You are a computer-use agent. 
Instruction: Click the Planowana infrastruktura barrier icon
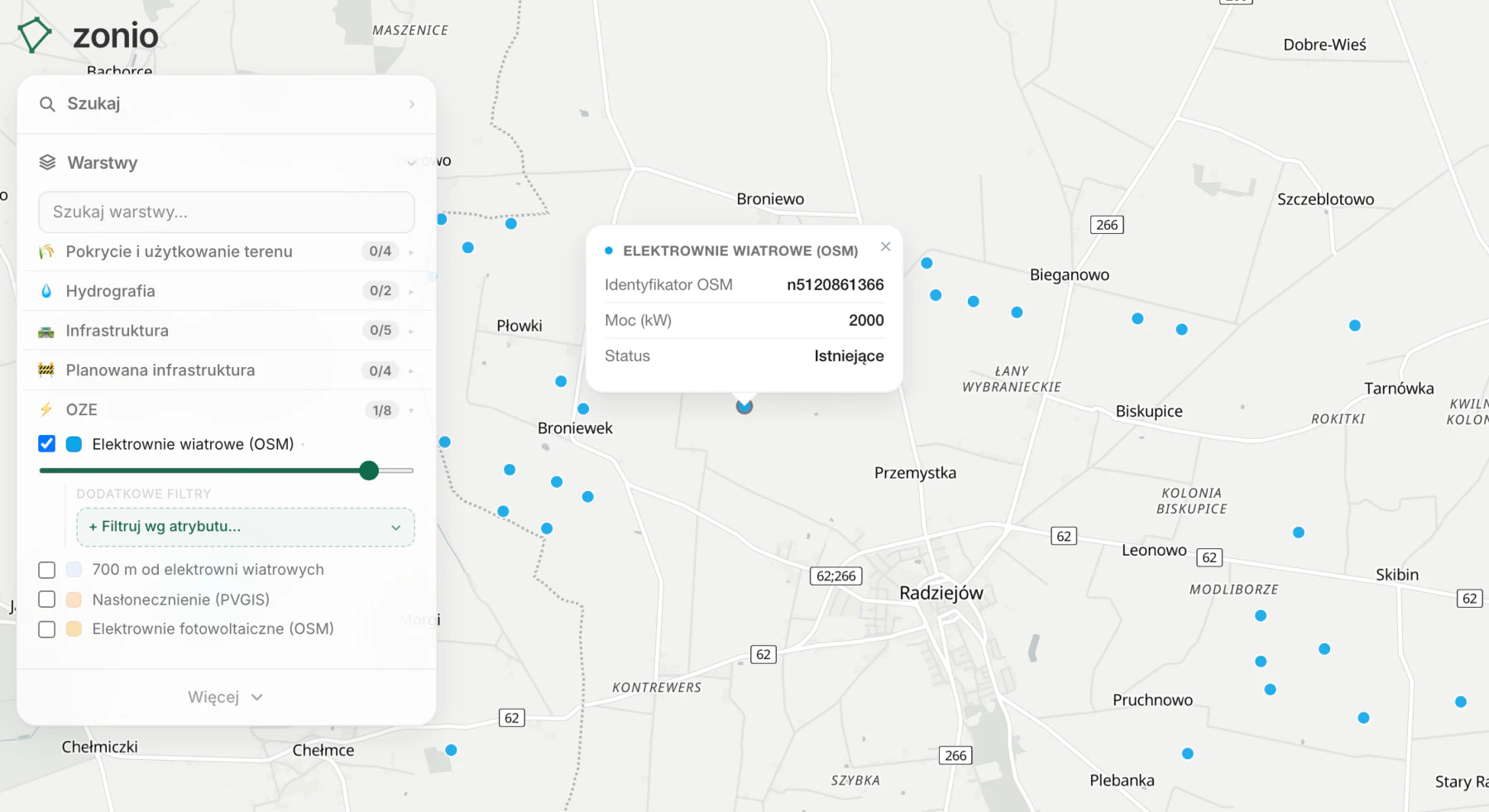coord(46,370)
